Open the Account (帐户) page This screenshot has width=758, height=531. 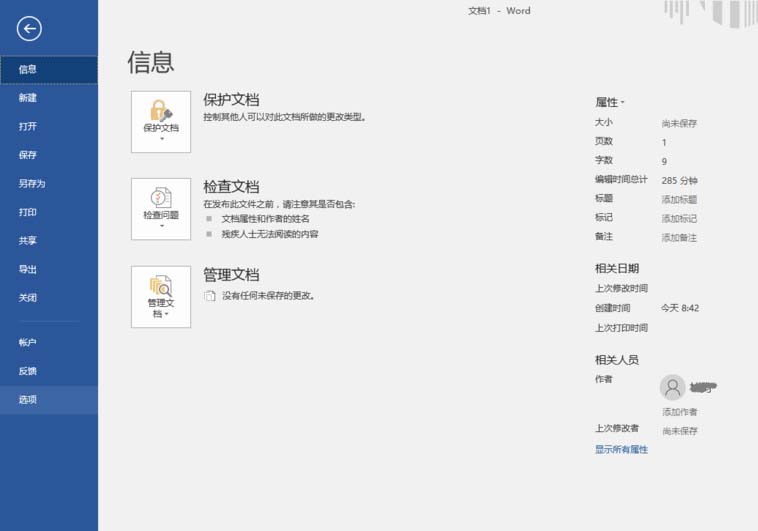28,342
